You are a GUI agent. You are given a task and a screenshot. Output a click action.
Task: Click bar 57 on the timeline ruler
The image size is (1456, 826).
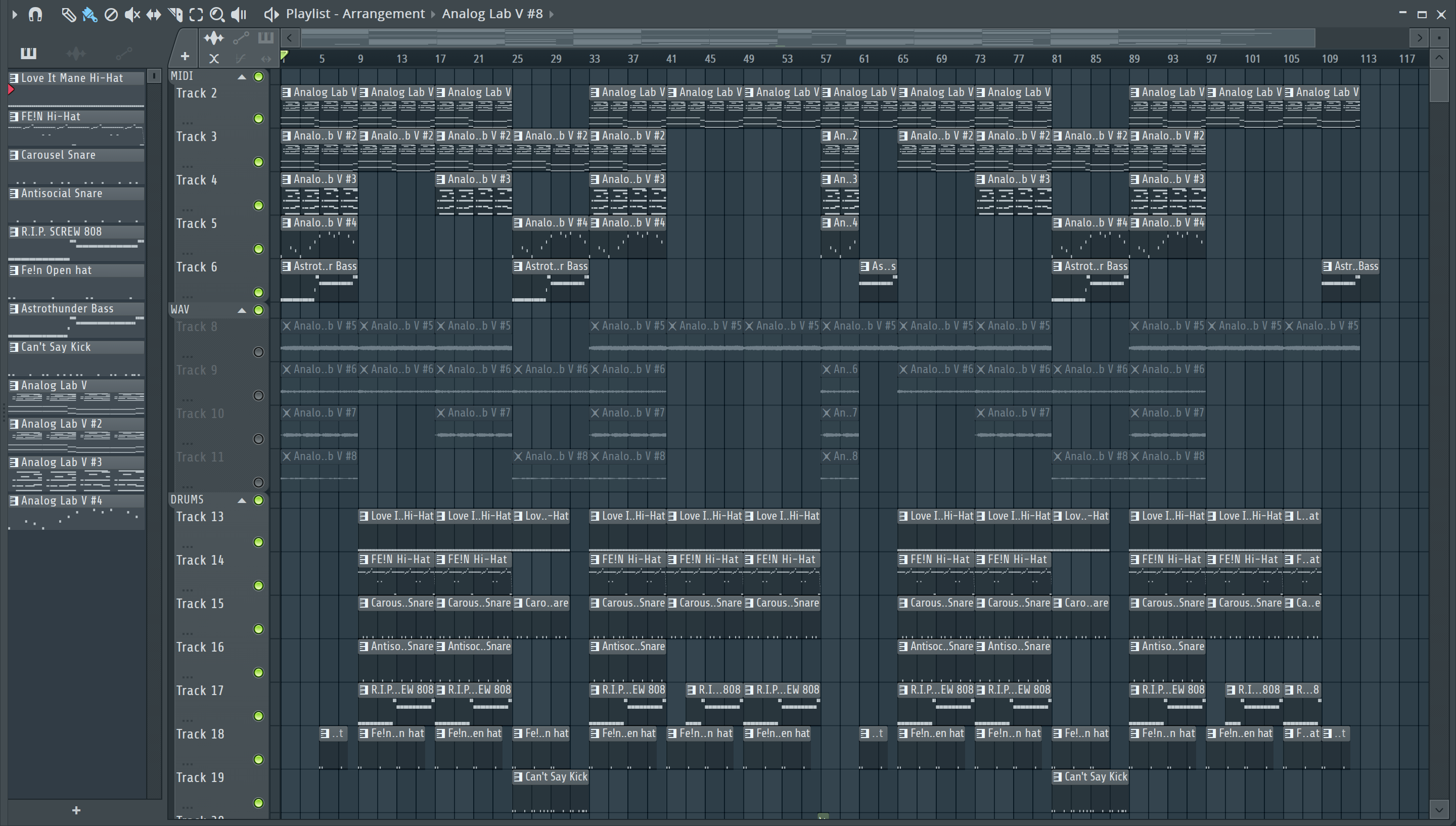826,59
